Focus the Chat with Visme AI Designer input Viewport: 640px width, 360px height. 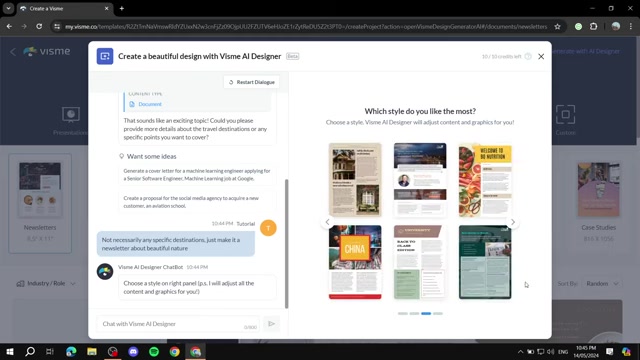178,324
